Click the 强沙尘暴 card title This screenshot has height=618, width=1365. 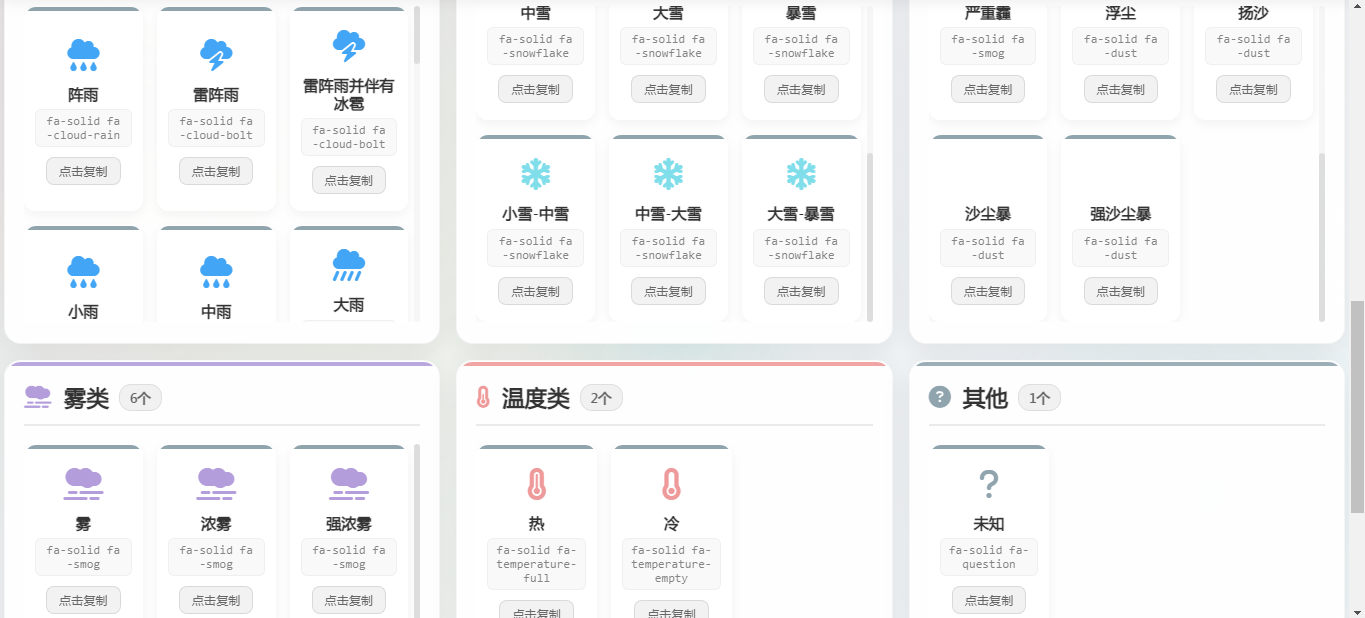pos(1121,214)
